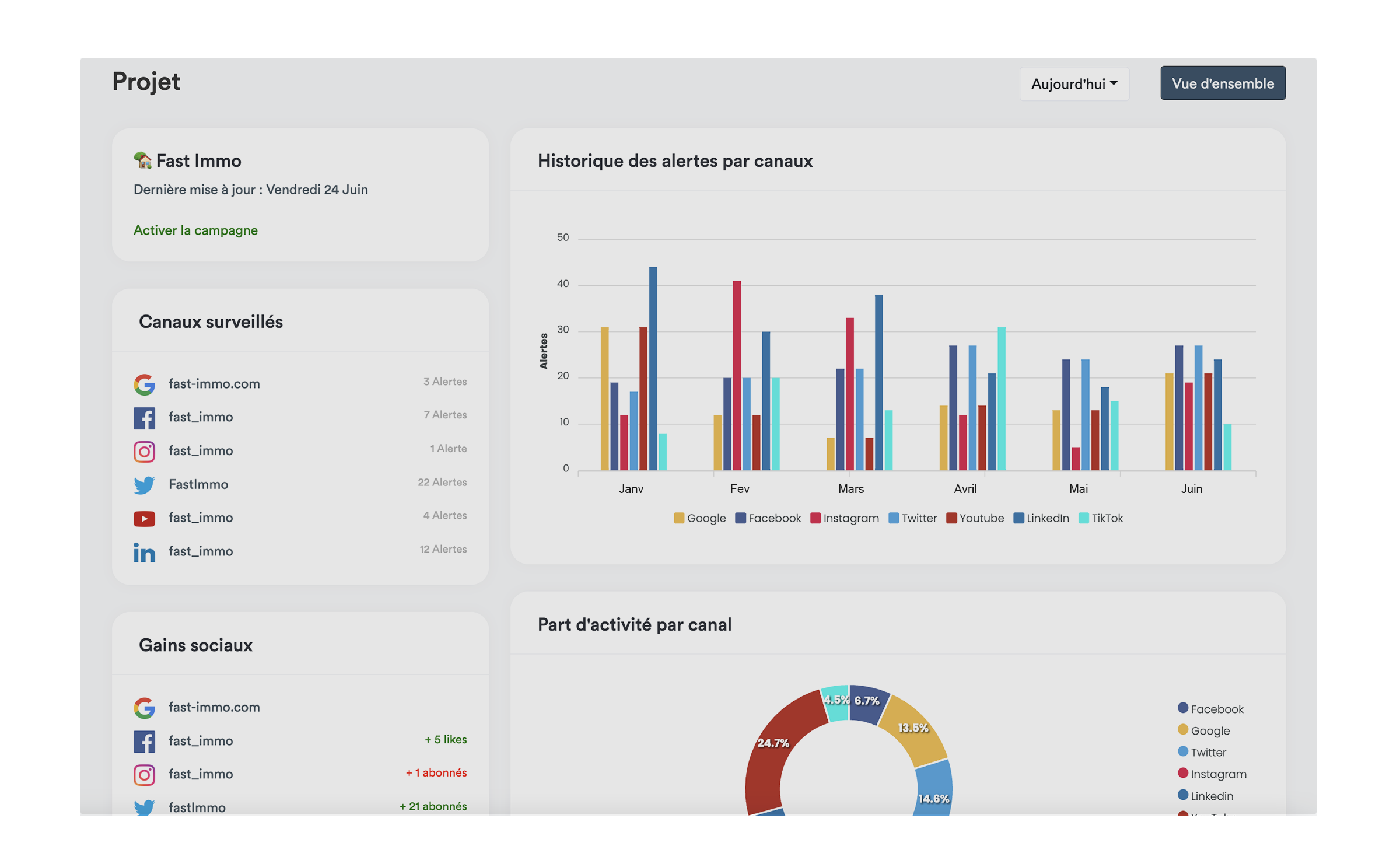This screenshot has width=1400, height=867.
Task: Click the YouTube icon in Canaux surveillés
Action: 144,518
